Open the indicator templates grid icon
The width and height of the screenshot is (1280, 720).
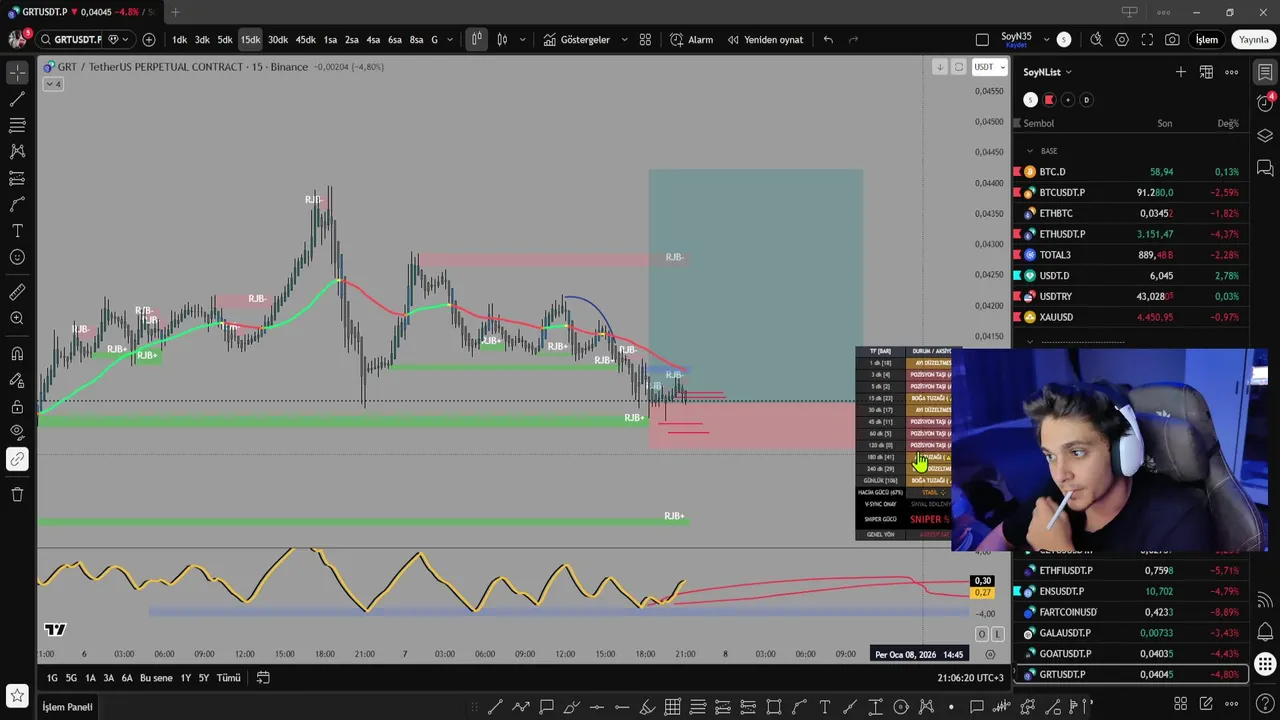click(x=645, y=40)
